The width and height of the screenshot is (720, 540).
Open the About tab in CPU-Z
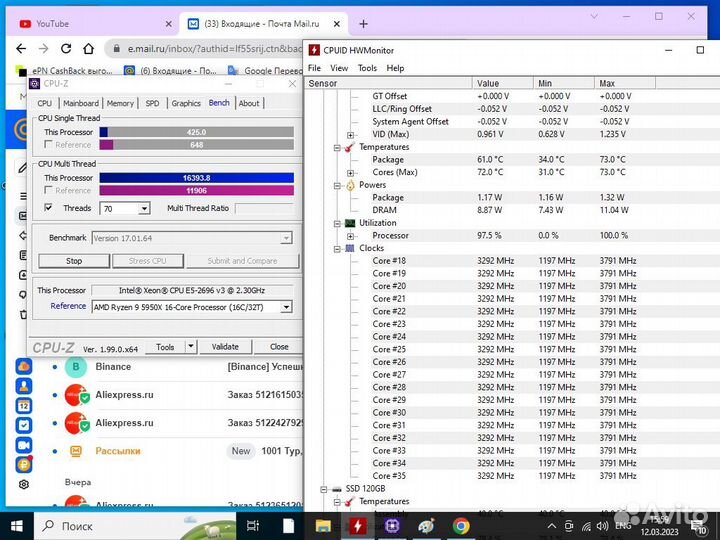249,103
